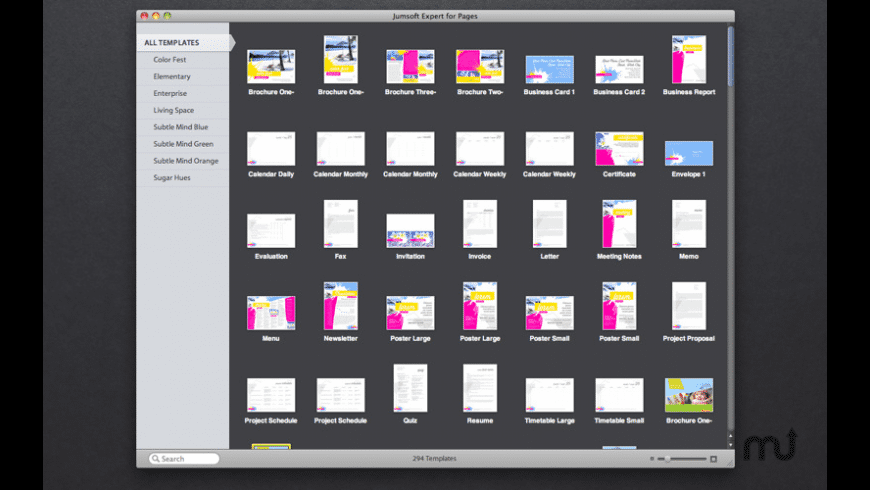Open Subtle Mind Orange category
Image resolution: width=870 pixels, height=490 pixels.
[x=183, y=161]
